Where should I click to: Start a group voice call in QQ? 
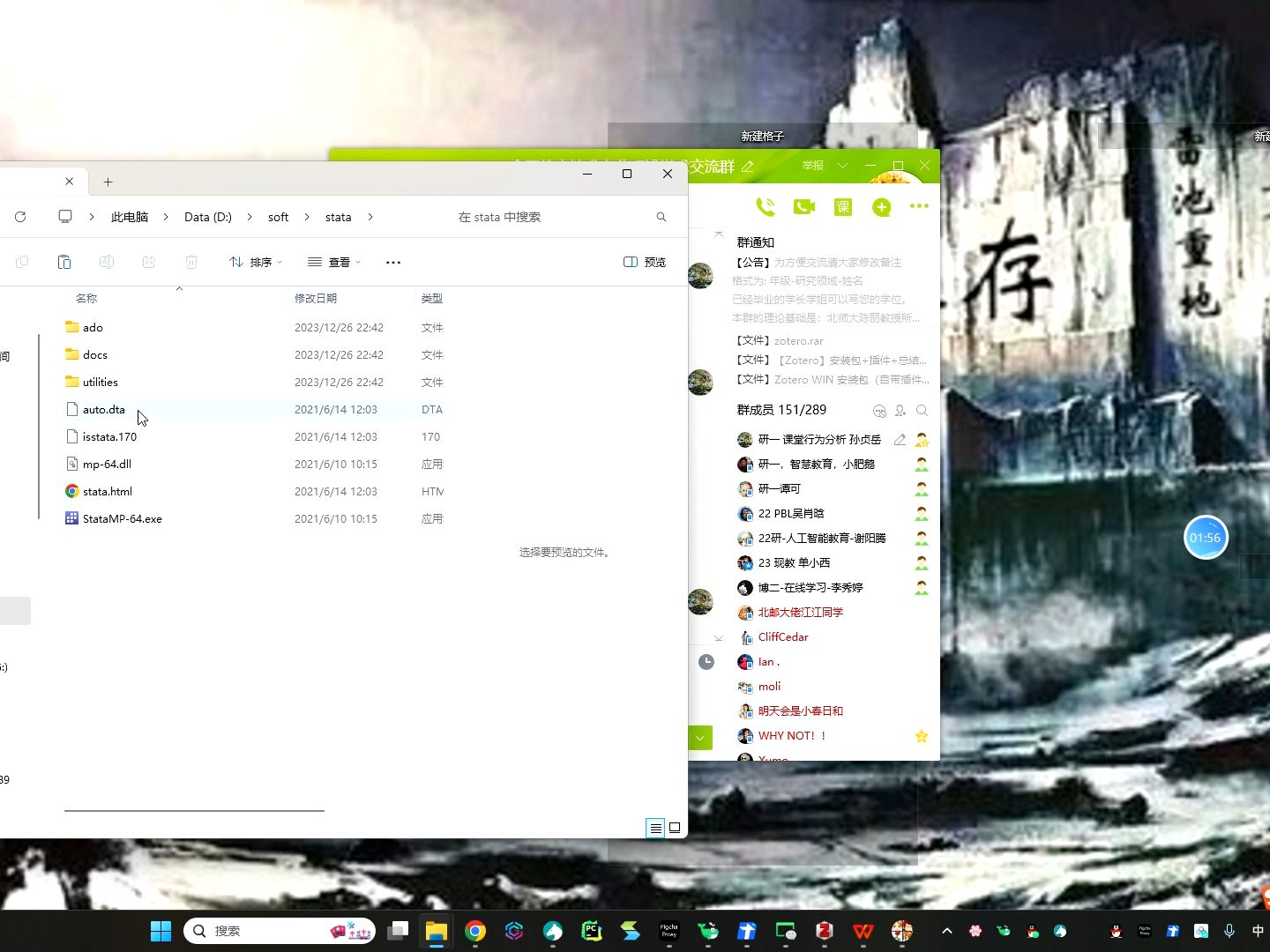[765, 207]
